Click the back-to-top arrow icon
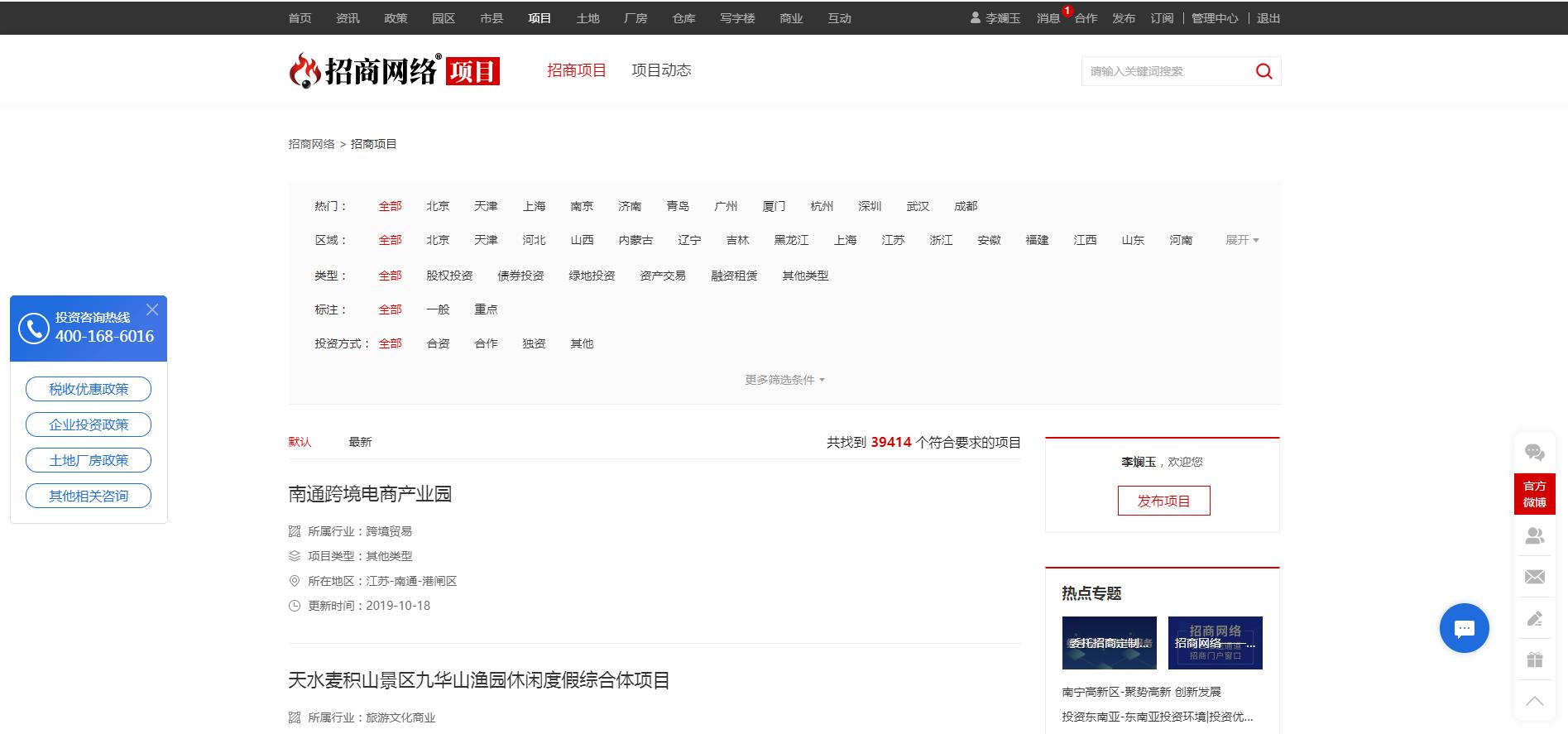1568x734 pixels. tap(1534, 701)
